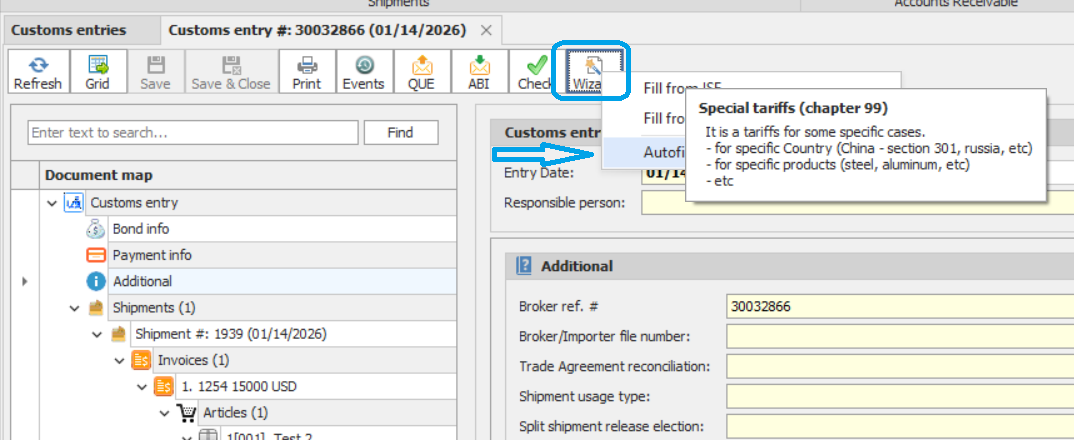The image size is (1074, 440).
Task: Open Bond info in document map
Action: [141, 229]
